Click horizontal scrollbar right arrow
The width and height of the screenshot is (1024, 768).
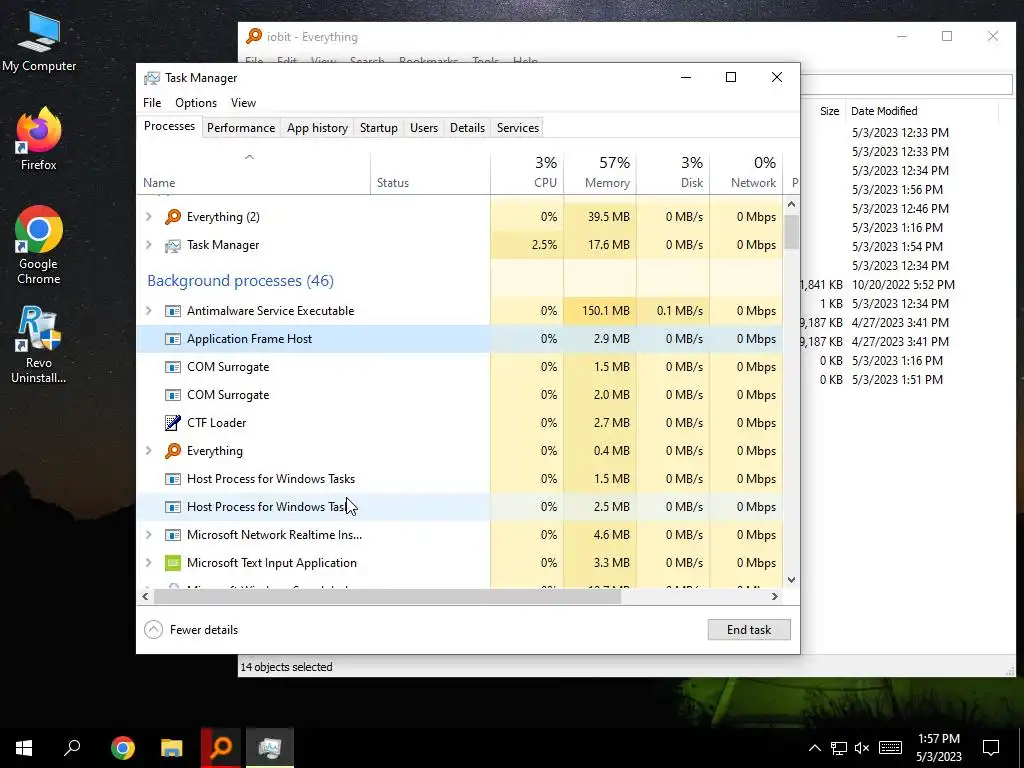pos(775,596)
